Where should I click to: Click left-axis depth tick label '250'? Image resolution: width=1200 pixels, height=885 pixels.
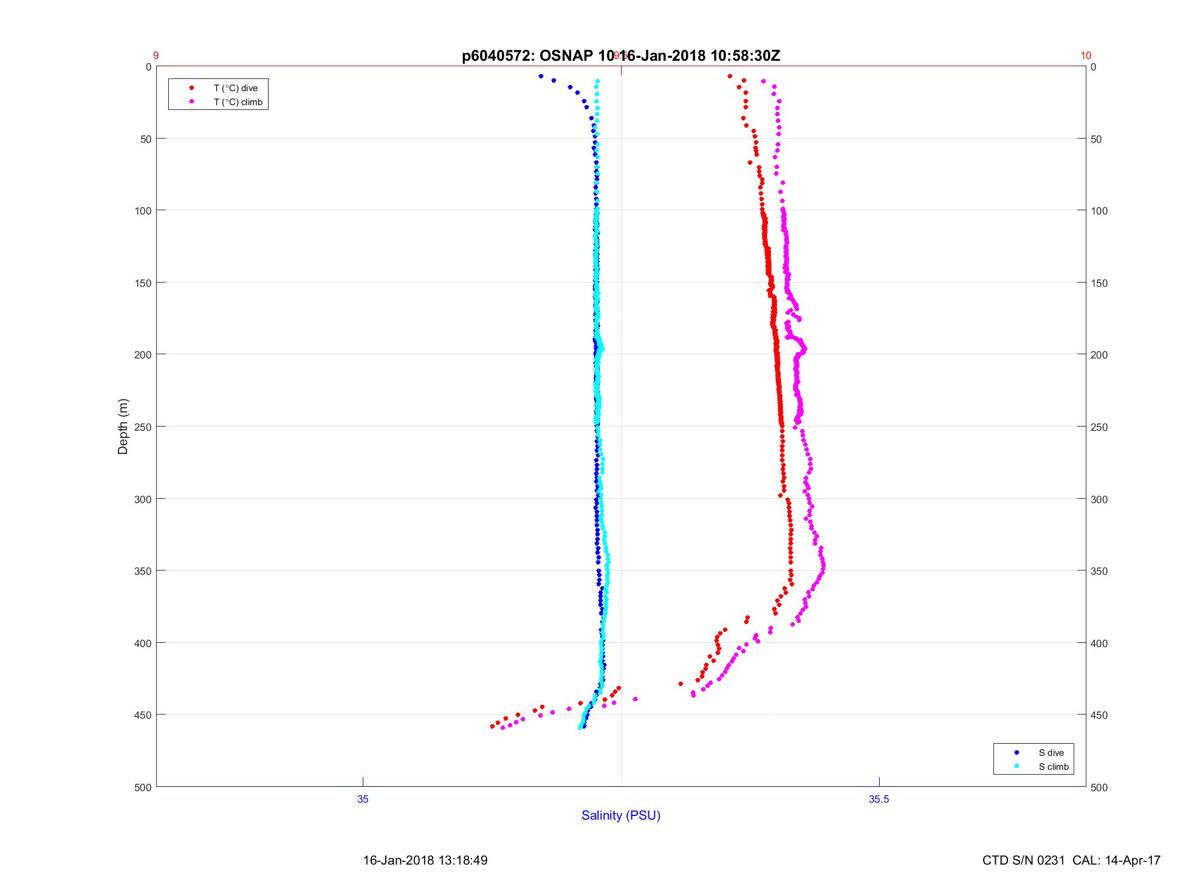(x=141, y=427)
